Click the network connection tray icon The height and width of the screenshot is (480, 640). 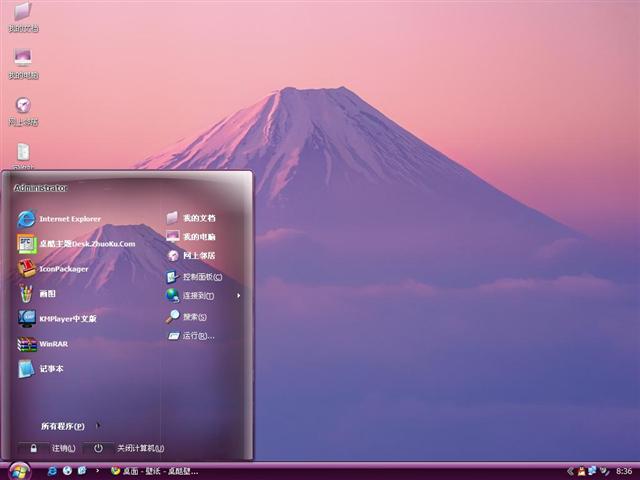coord(592,471)
